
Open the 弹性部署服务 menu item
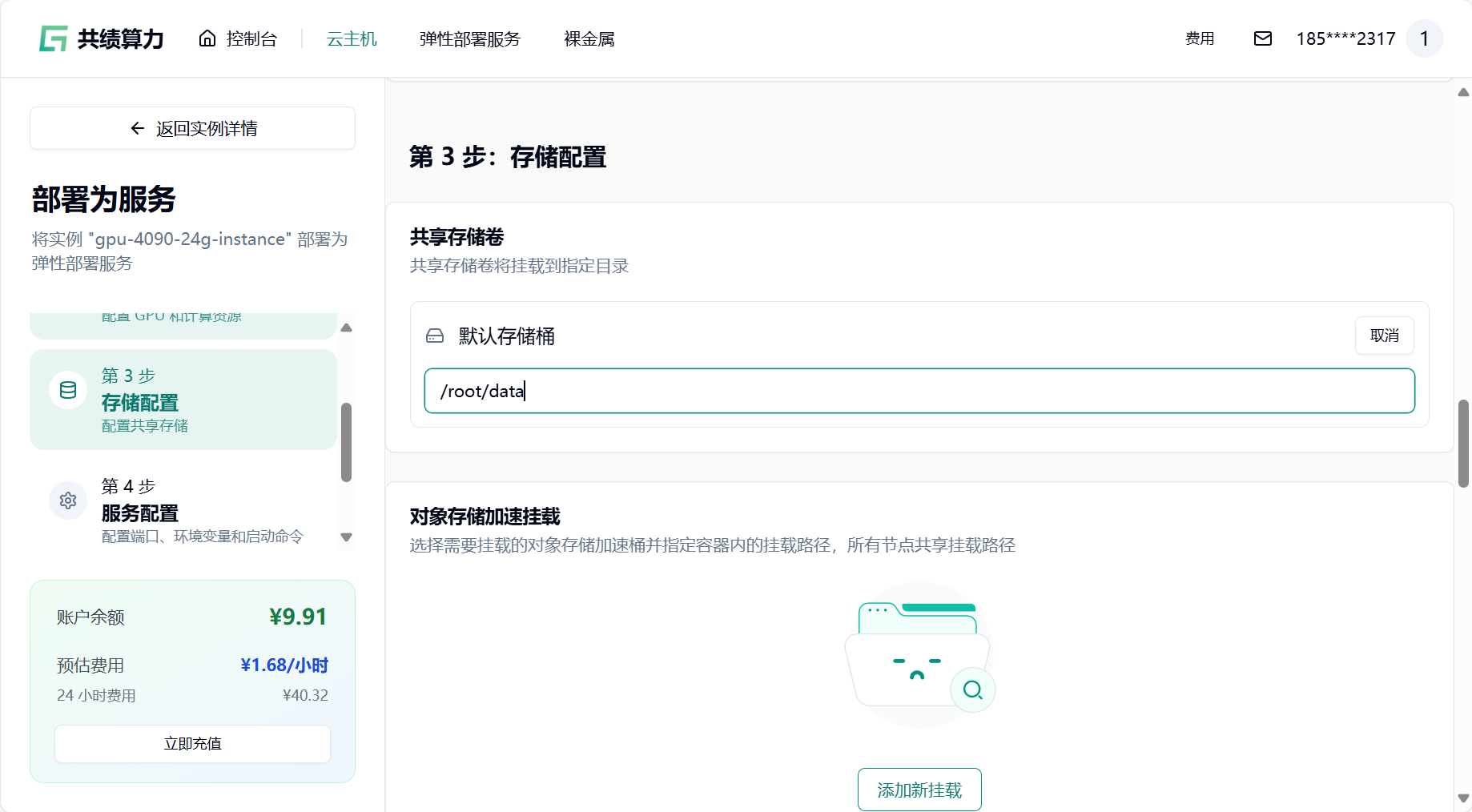tap(469, 38)
